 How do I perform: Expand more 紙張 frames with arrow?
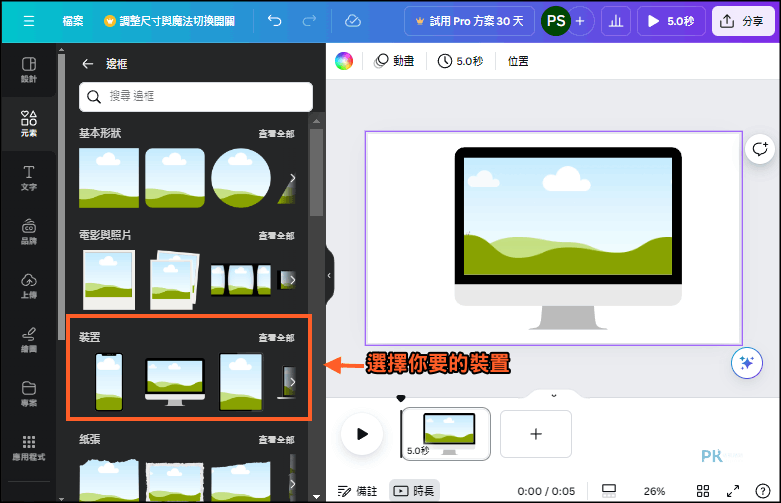292,484
